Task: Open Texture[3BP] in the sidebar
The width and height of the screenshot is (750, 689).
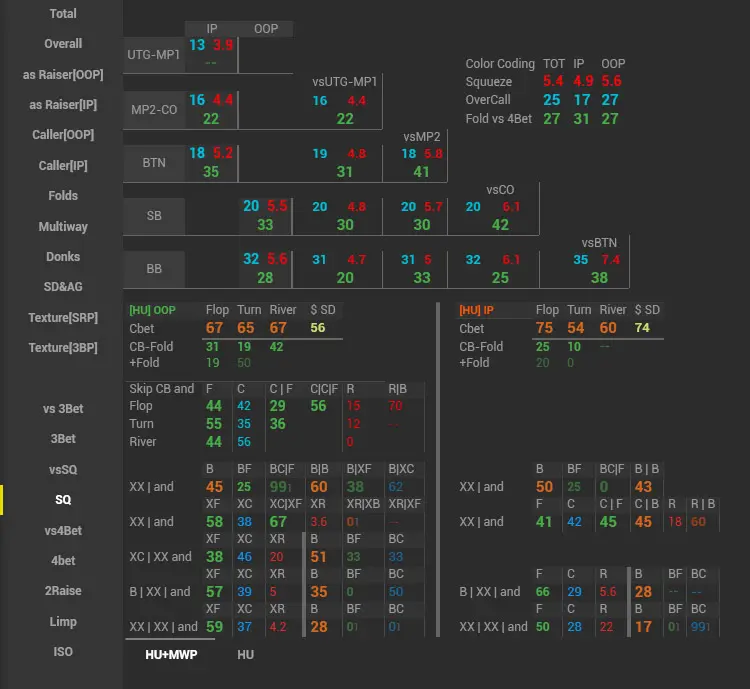Action: (x=63, y=348)
